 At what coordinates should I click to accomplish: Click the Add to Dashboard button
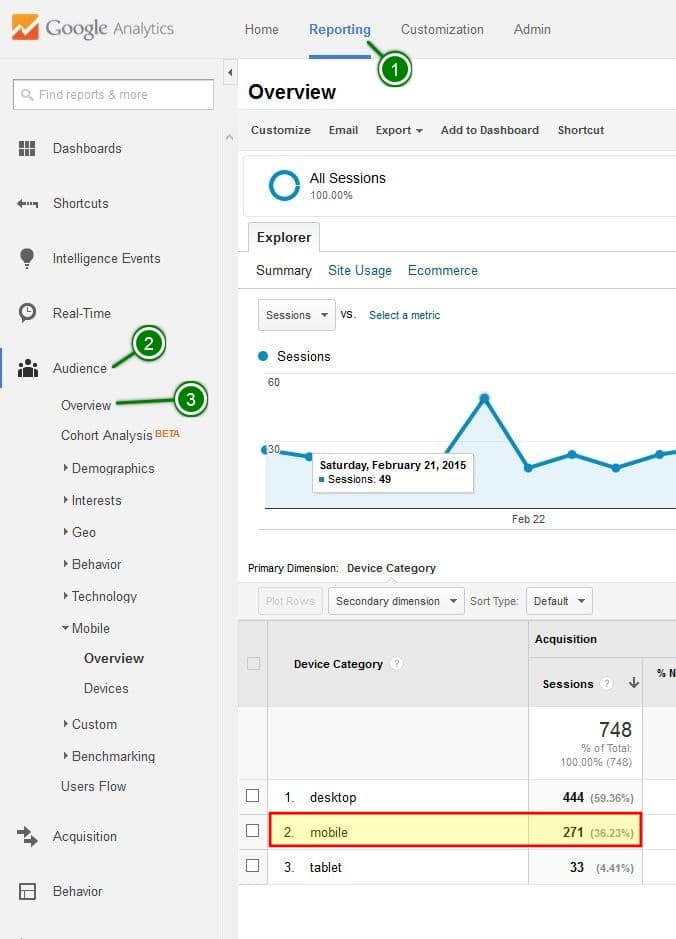tap(489, 130)
